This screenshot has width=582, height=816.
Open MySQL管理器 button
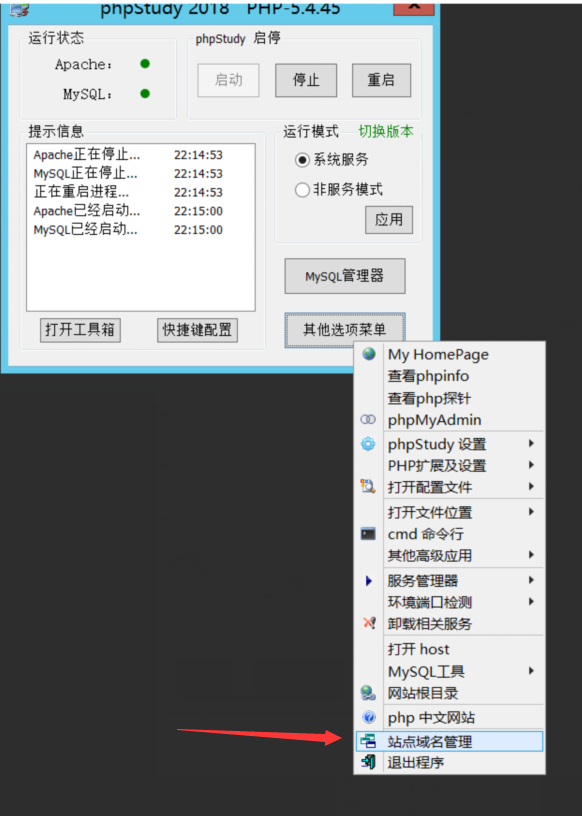[345, 276]
